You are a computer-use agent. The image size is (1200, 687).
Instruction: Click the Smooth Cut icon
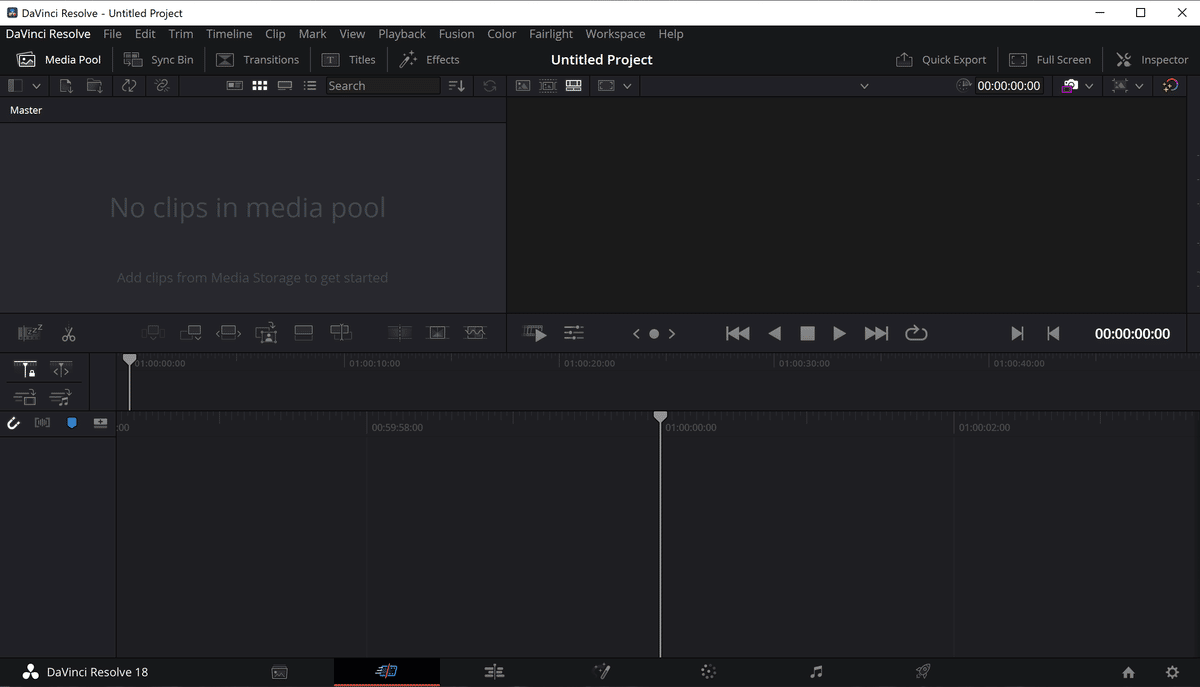tap(475, 334)
